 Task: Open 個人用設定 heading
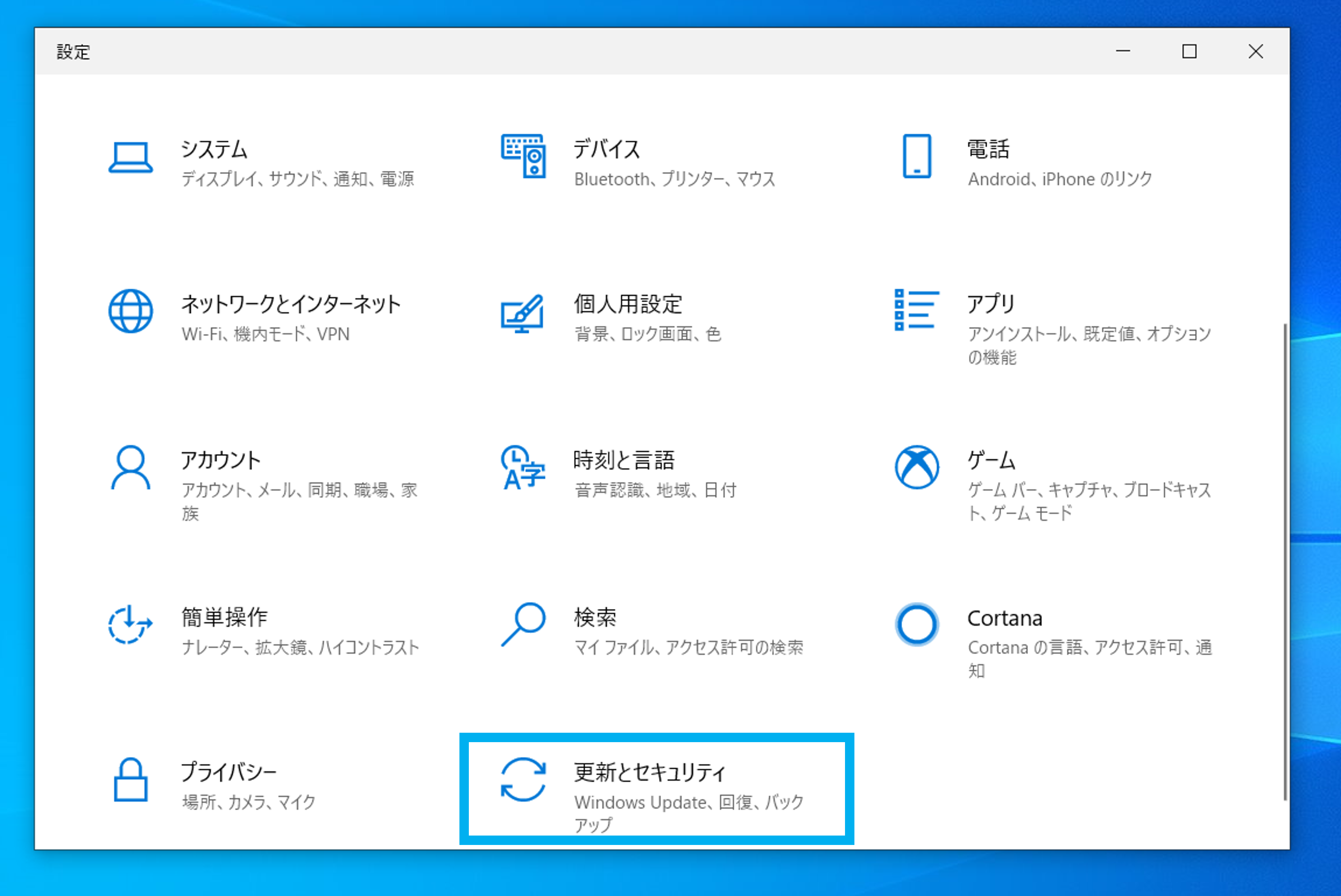(628, 304)
